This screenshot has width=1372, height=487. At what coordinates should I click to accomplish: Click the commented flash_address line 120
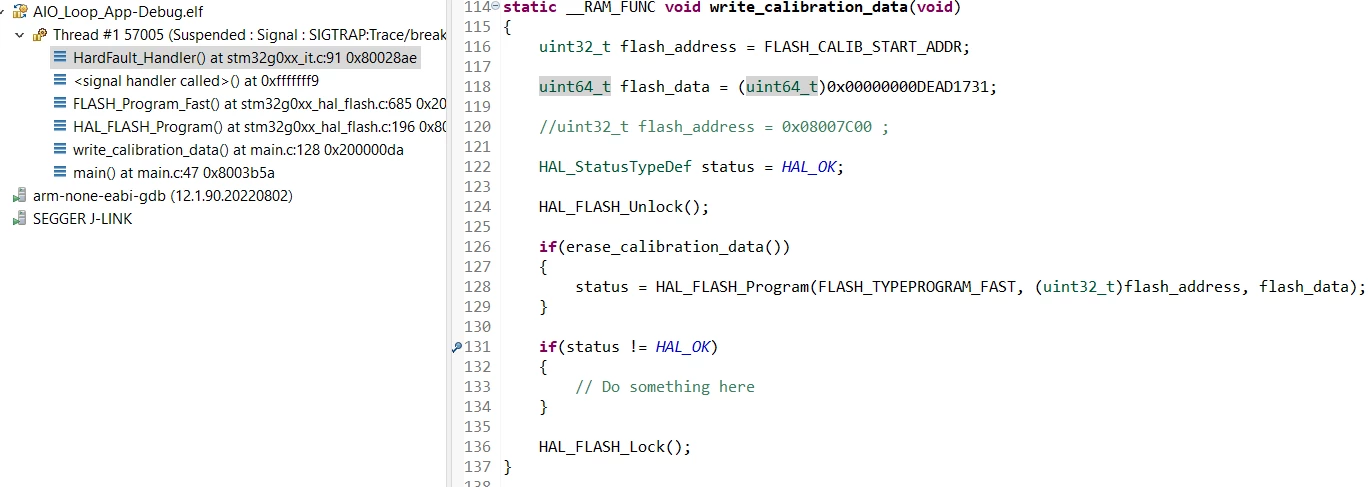point(714,127)
